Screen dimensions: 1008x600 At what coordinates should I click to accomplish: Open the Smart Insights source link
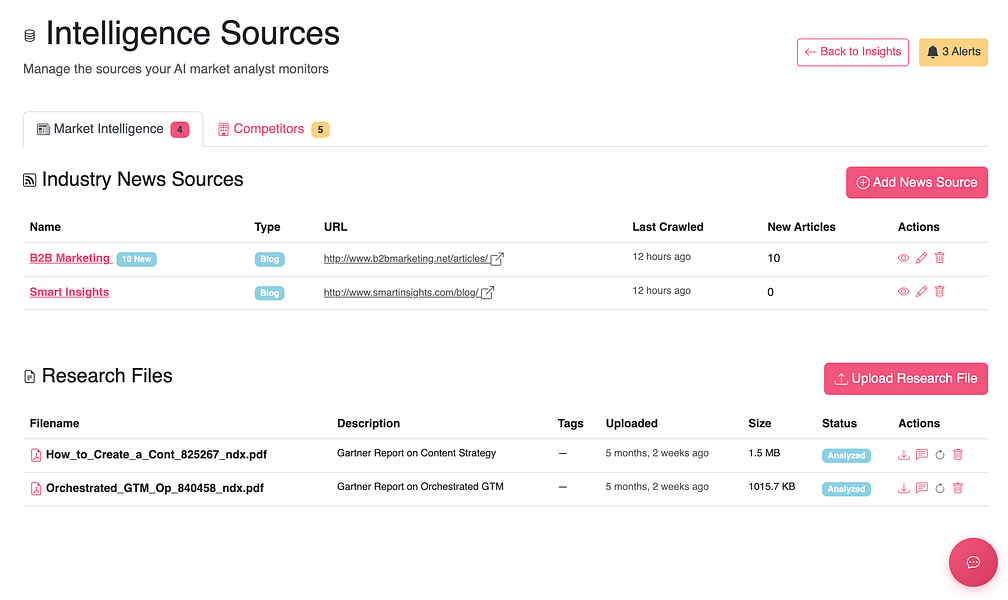point(69,292)
